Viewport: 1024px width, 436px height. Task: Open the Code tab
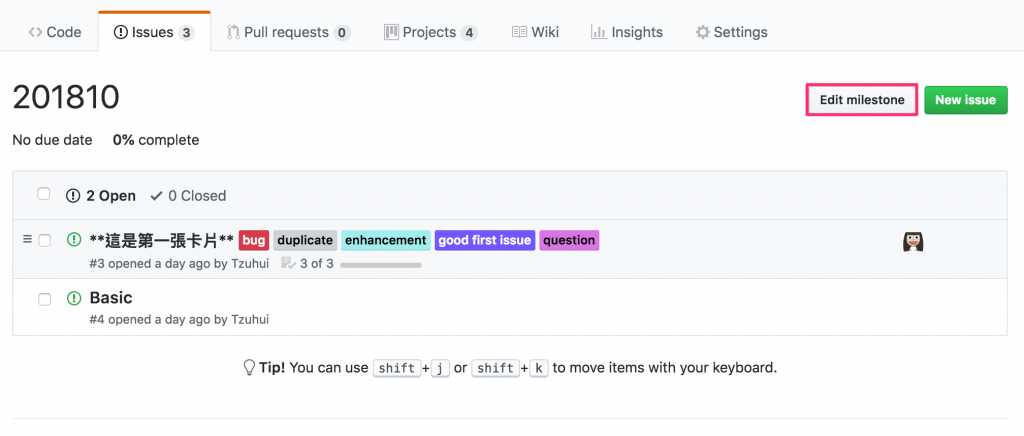(55, 32)
